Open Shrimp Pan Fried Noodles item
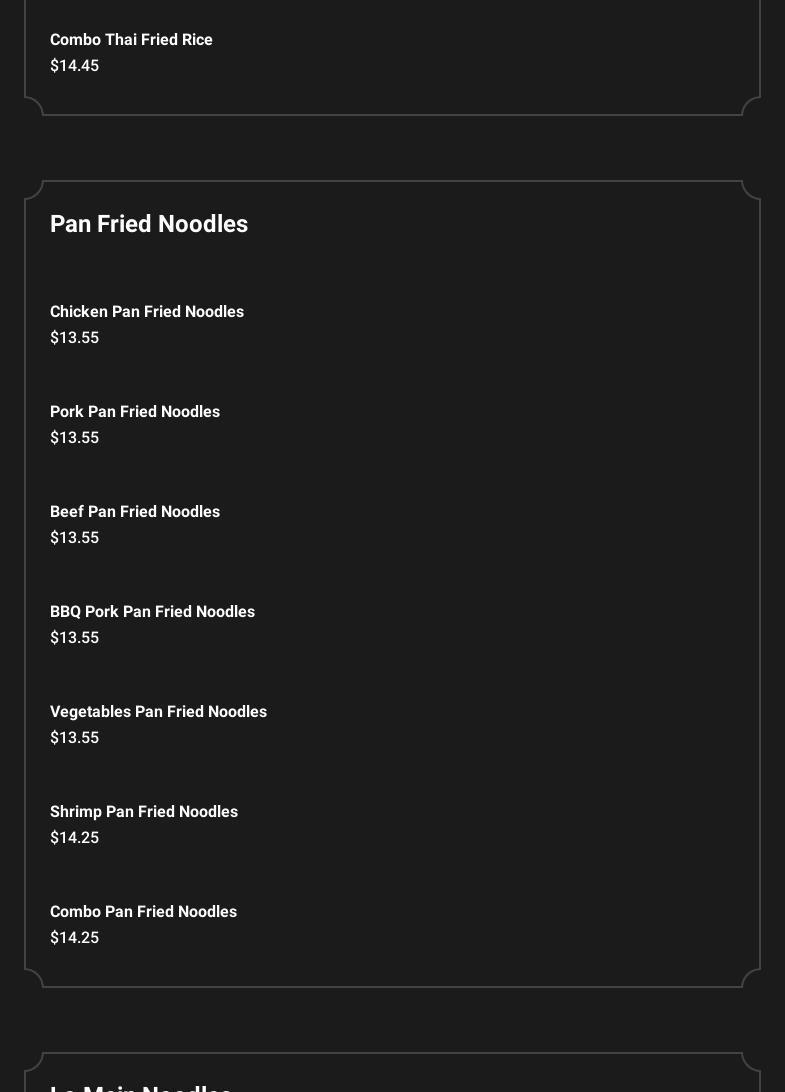Image resolution: width=785 pixels, height=1092 pixels. point(144,812)
